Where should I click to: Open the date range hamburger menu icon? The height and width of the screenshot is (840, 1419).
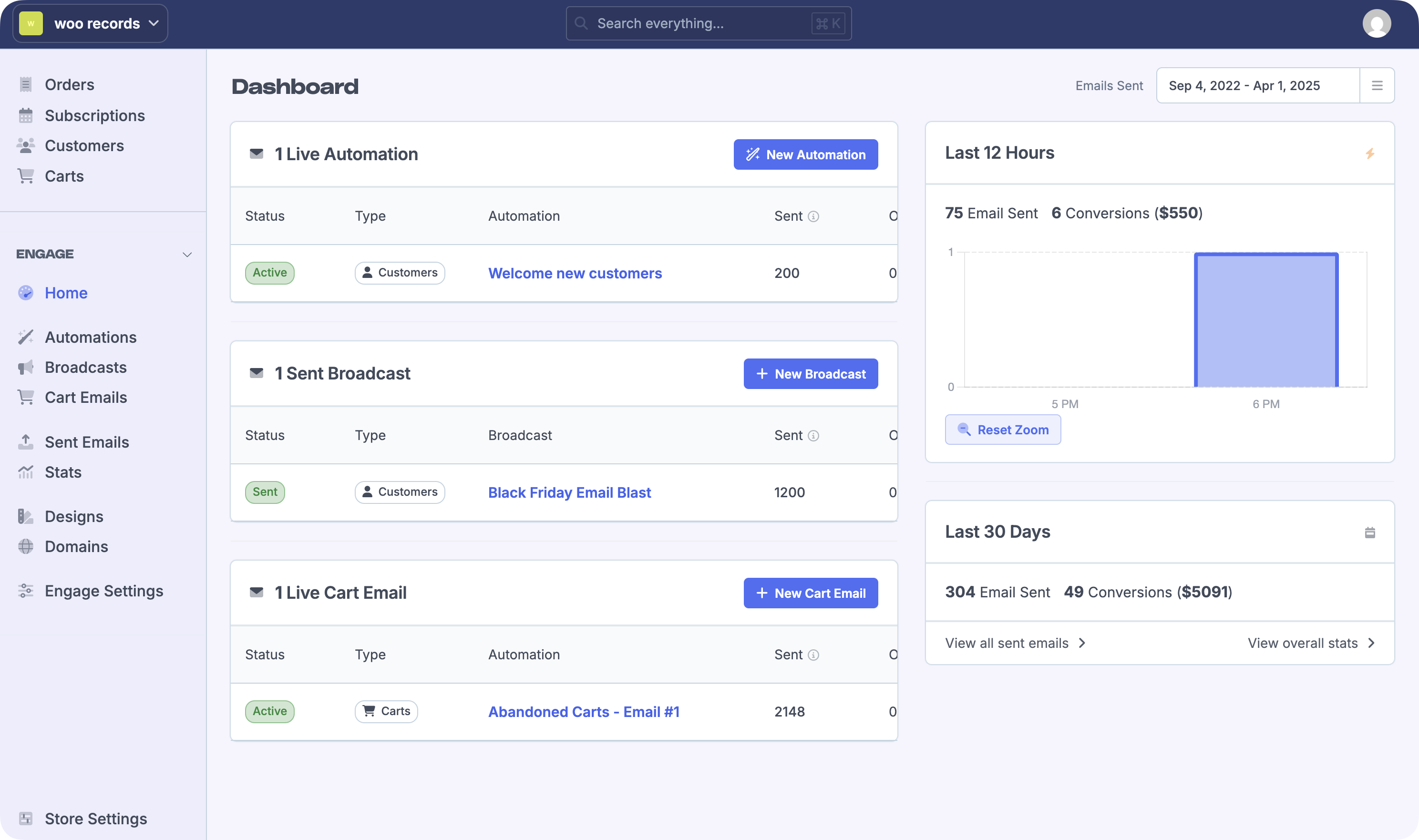pos(1377,85)
